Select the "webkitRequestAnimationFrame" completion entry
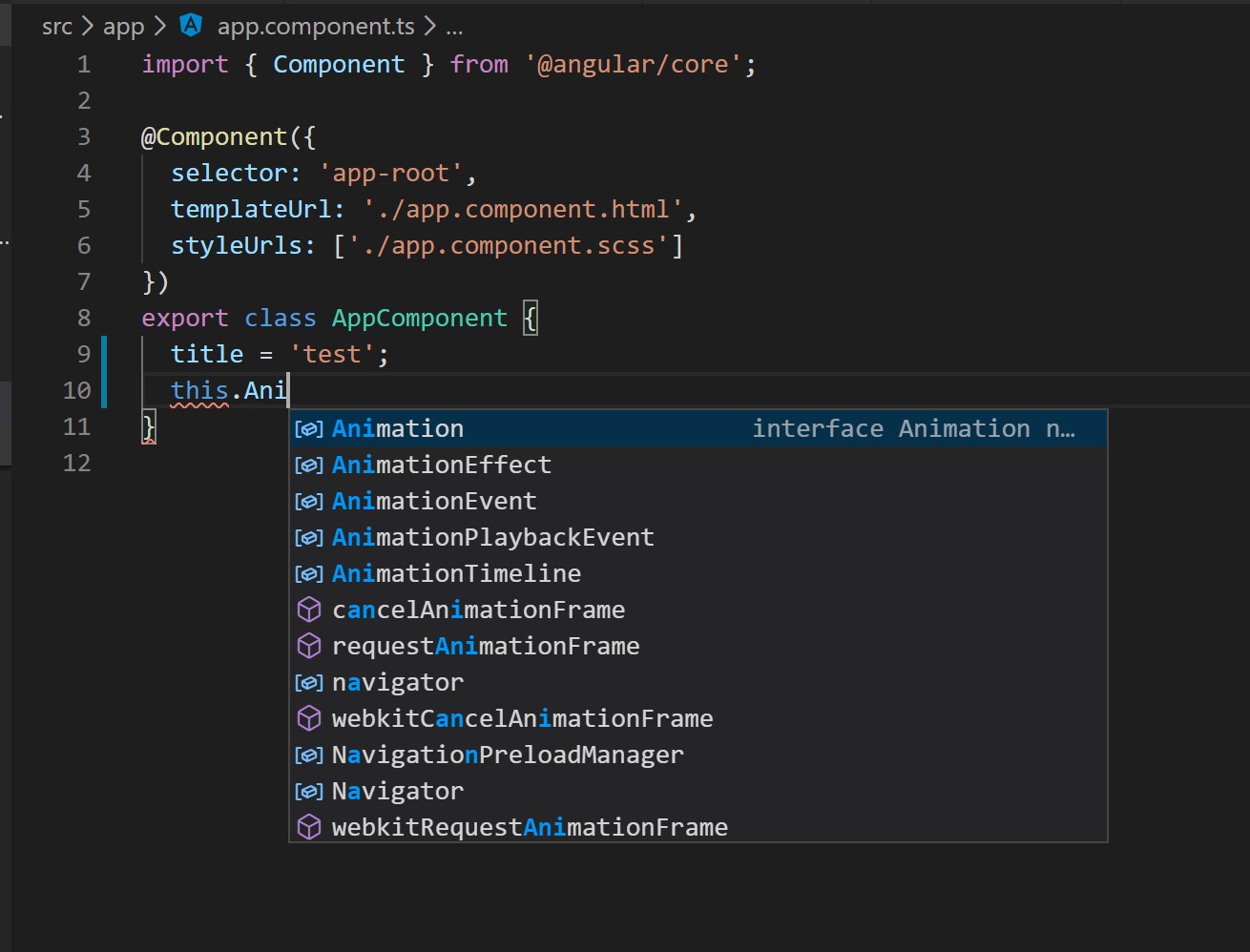This screenshot has width=1250, height=952. pyautogui.click(x=530, y=826)
